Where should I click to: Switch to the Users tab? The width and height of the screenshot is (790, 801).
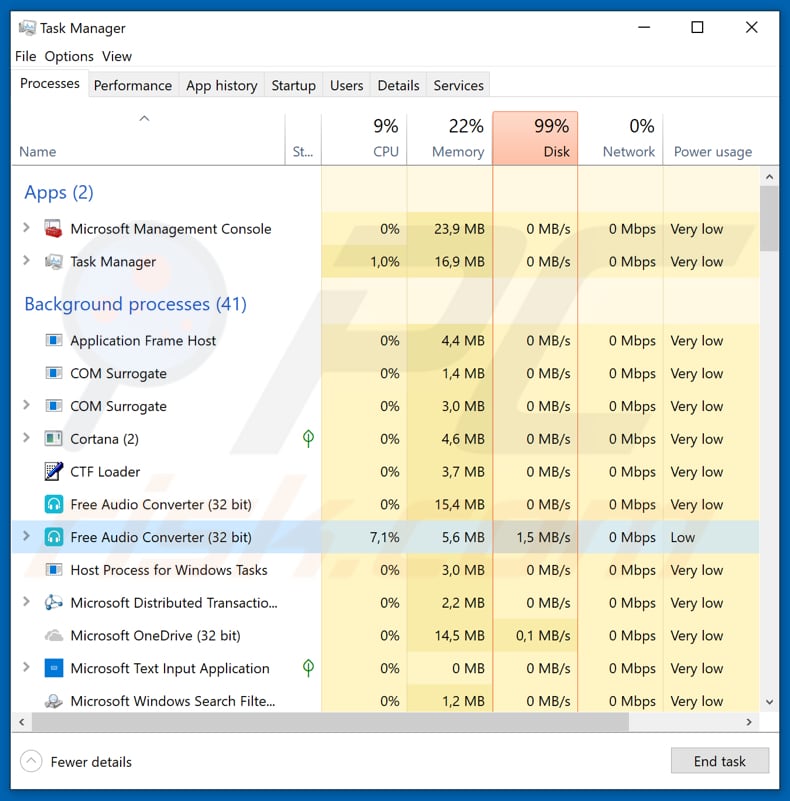pos(346,85)
